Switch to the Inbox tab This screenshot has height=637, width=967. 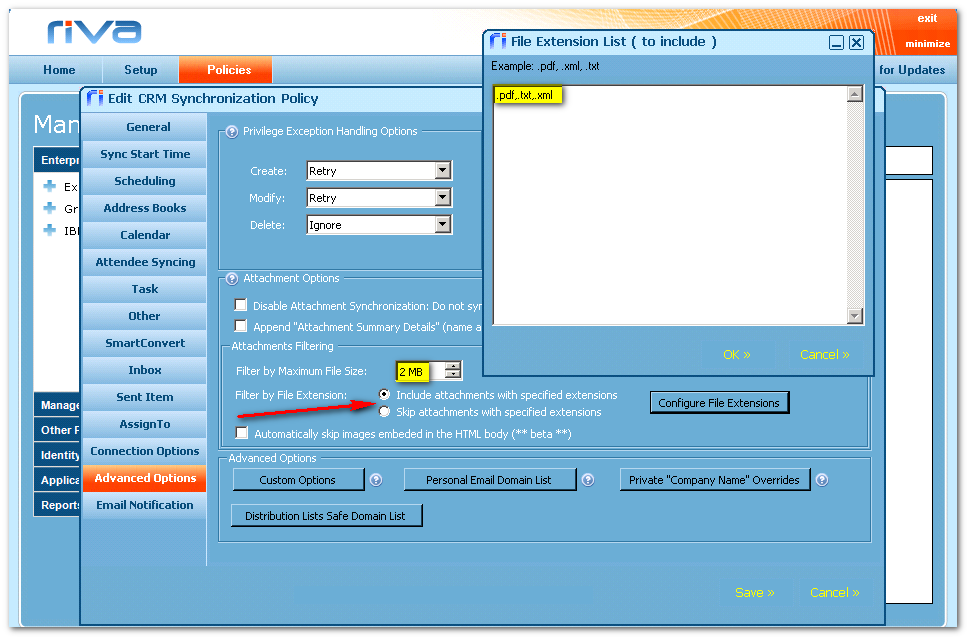point(144,370)
